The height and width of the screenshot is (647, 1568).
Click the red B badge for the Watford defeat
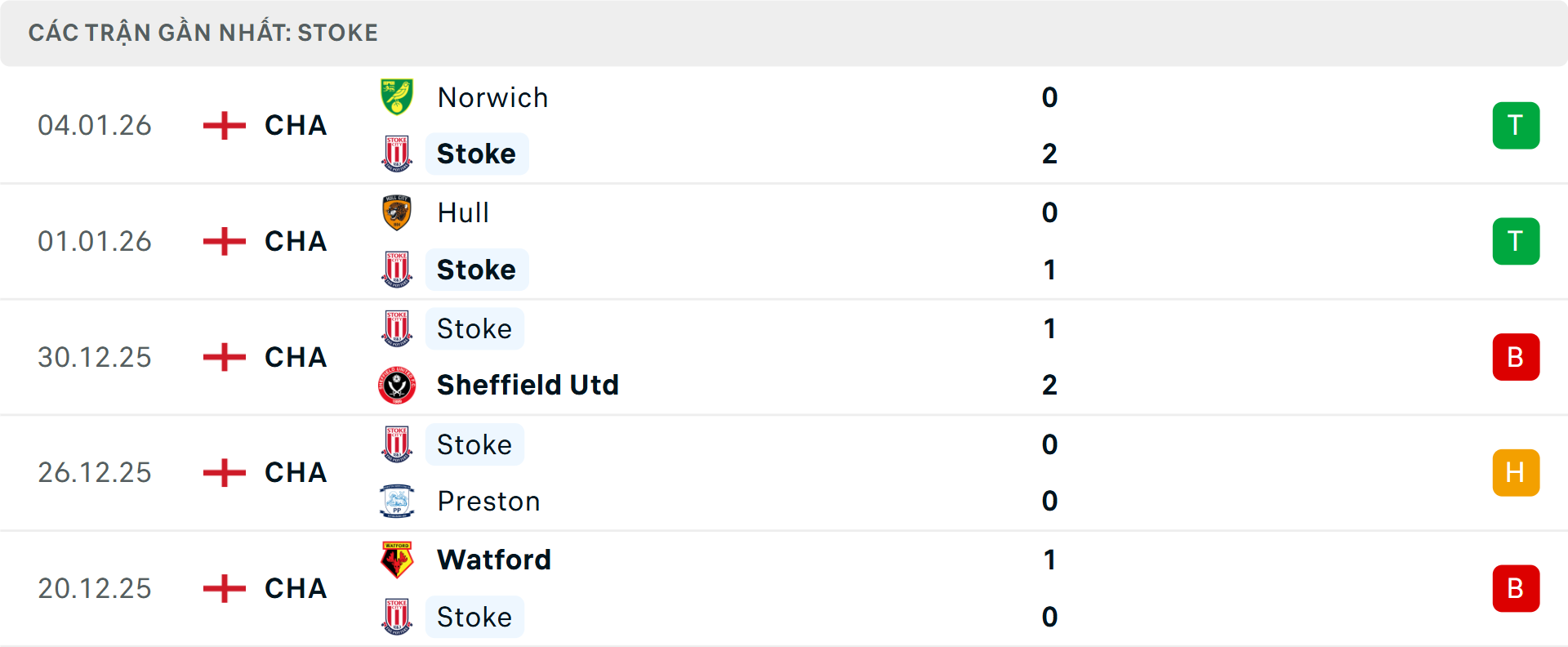pyautogui.click(x=1517, y=588)
